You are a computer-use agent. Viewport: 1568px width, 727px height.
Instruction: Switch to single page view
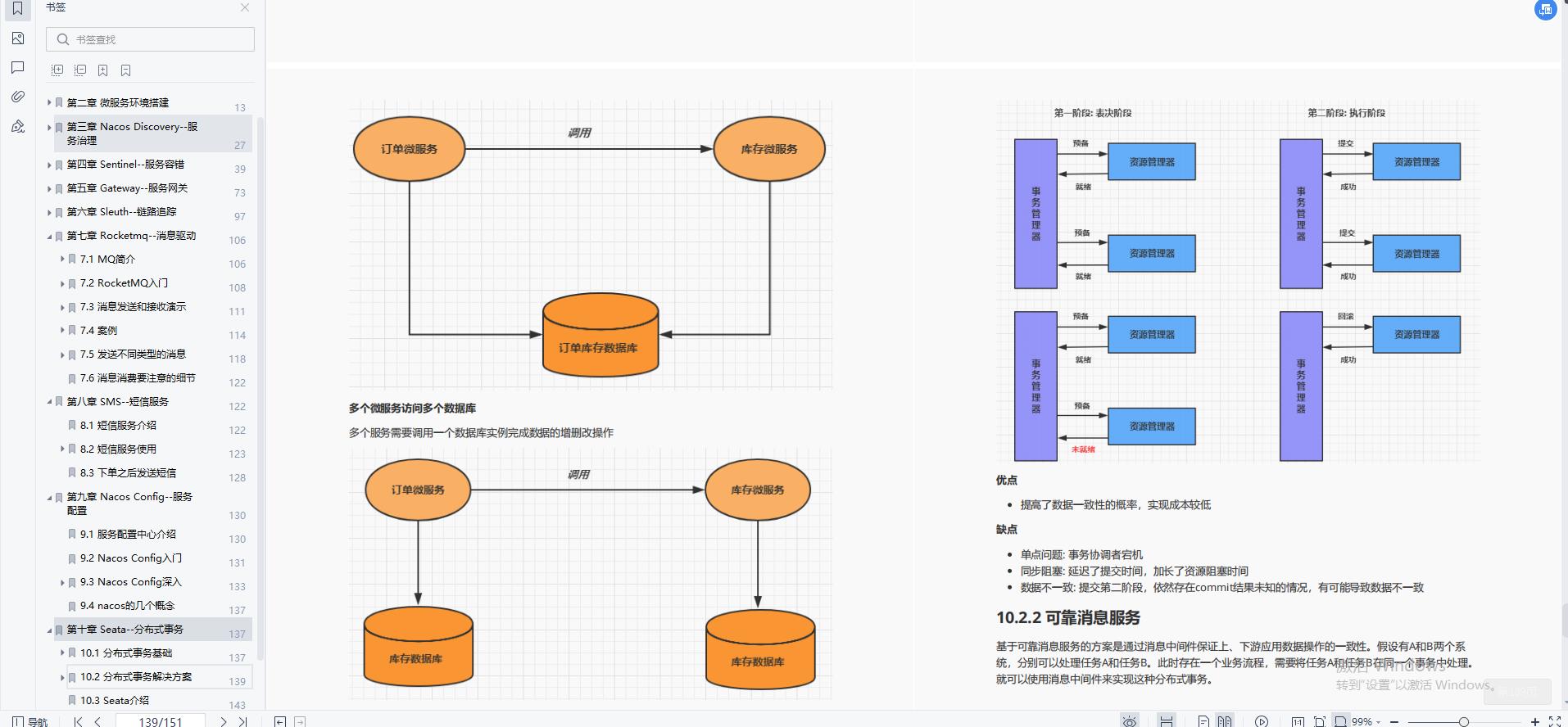click(x=1203, y=721)
